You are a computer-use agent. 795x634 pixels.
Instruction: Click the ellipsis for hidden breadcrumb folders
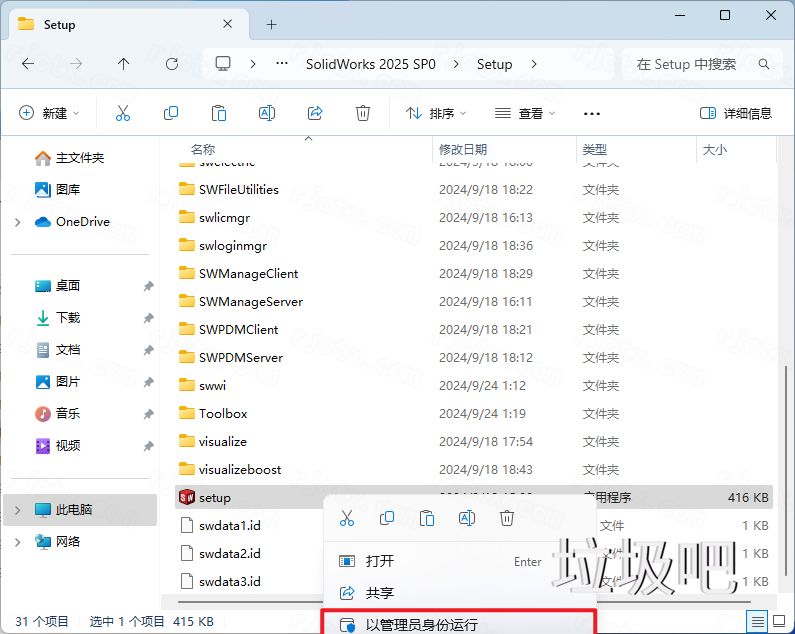tap(282, 64)
